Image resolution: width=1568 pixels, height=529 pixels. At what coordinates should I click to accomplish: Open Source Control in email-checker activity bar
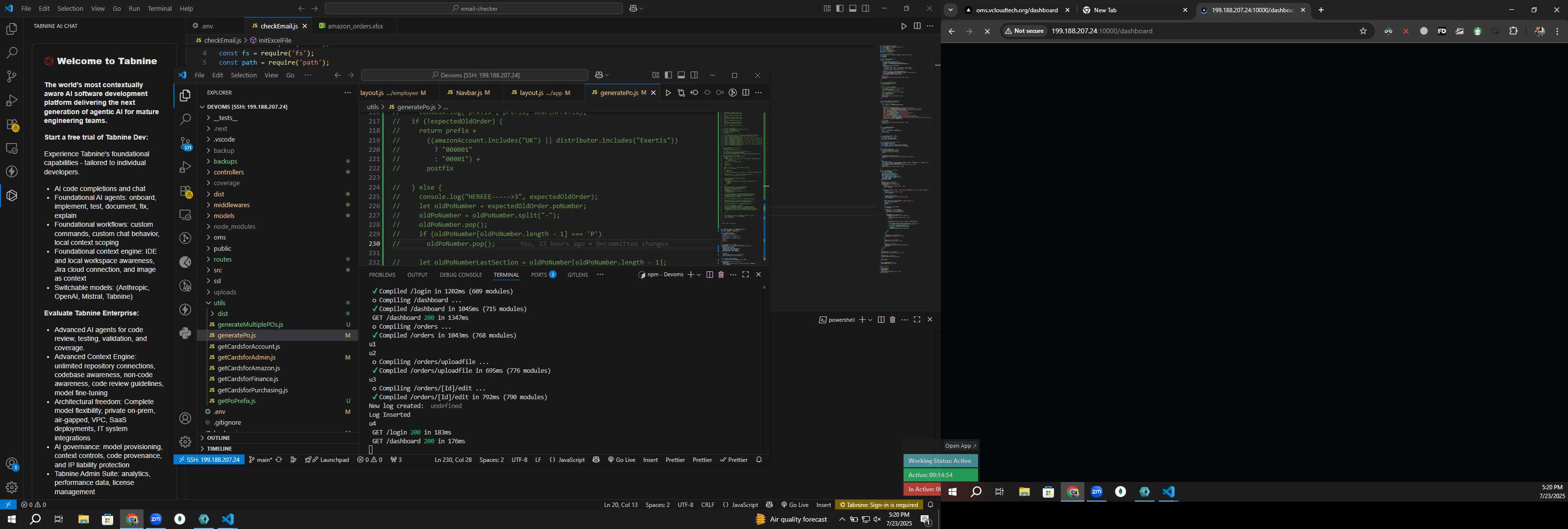click(x=12, y=77)
